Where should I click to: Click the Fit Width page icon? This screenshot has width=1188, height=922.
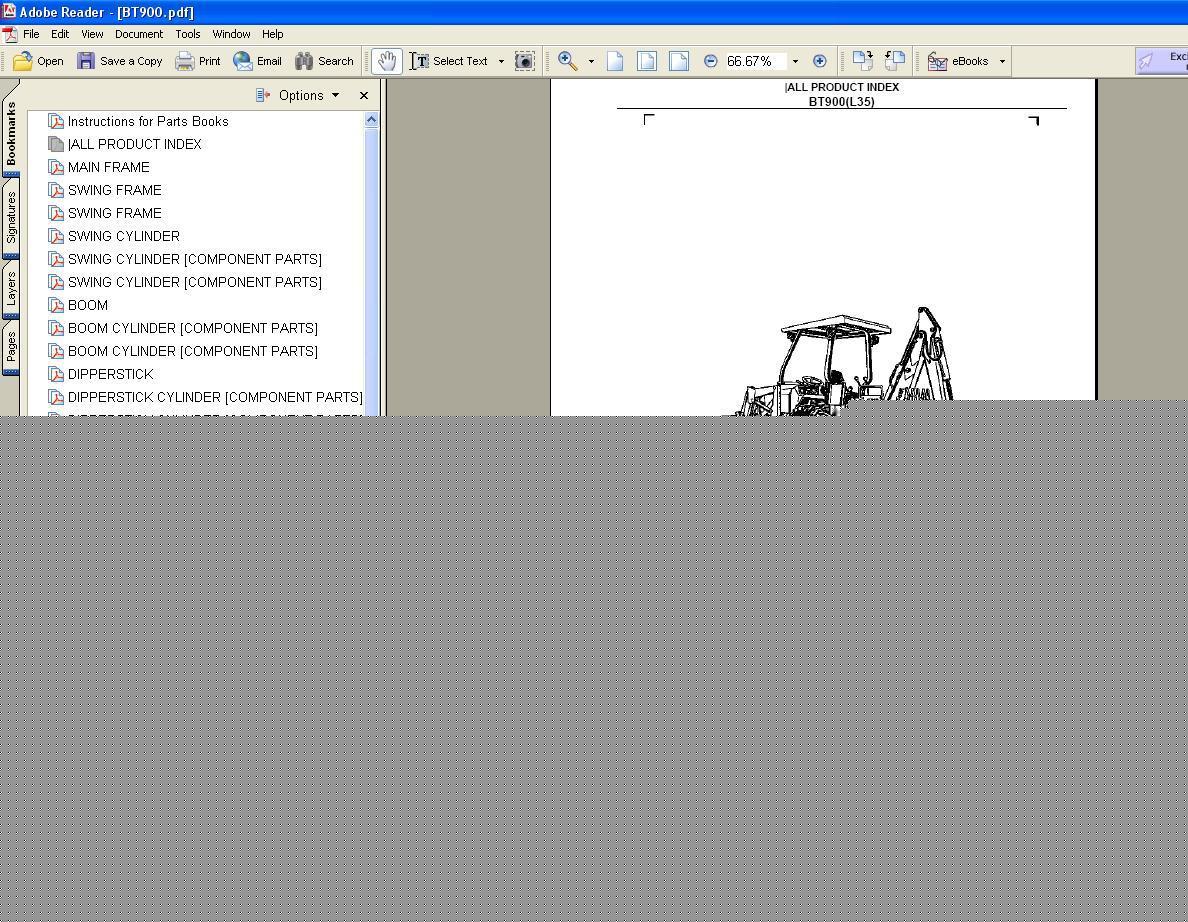[x=679, y=61]
